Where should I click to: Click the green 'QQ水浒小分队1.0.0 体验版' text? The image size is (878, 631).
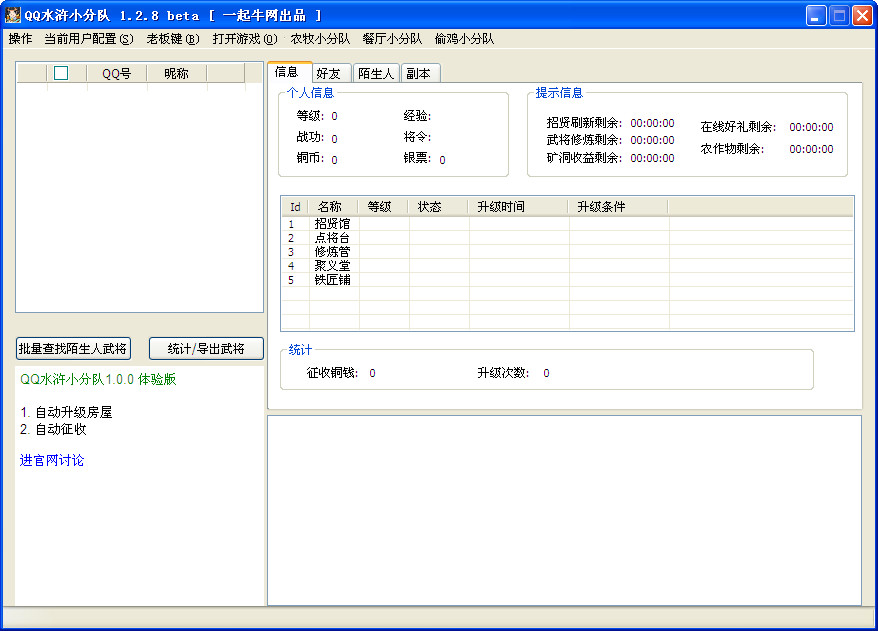(99, 379)
